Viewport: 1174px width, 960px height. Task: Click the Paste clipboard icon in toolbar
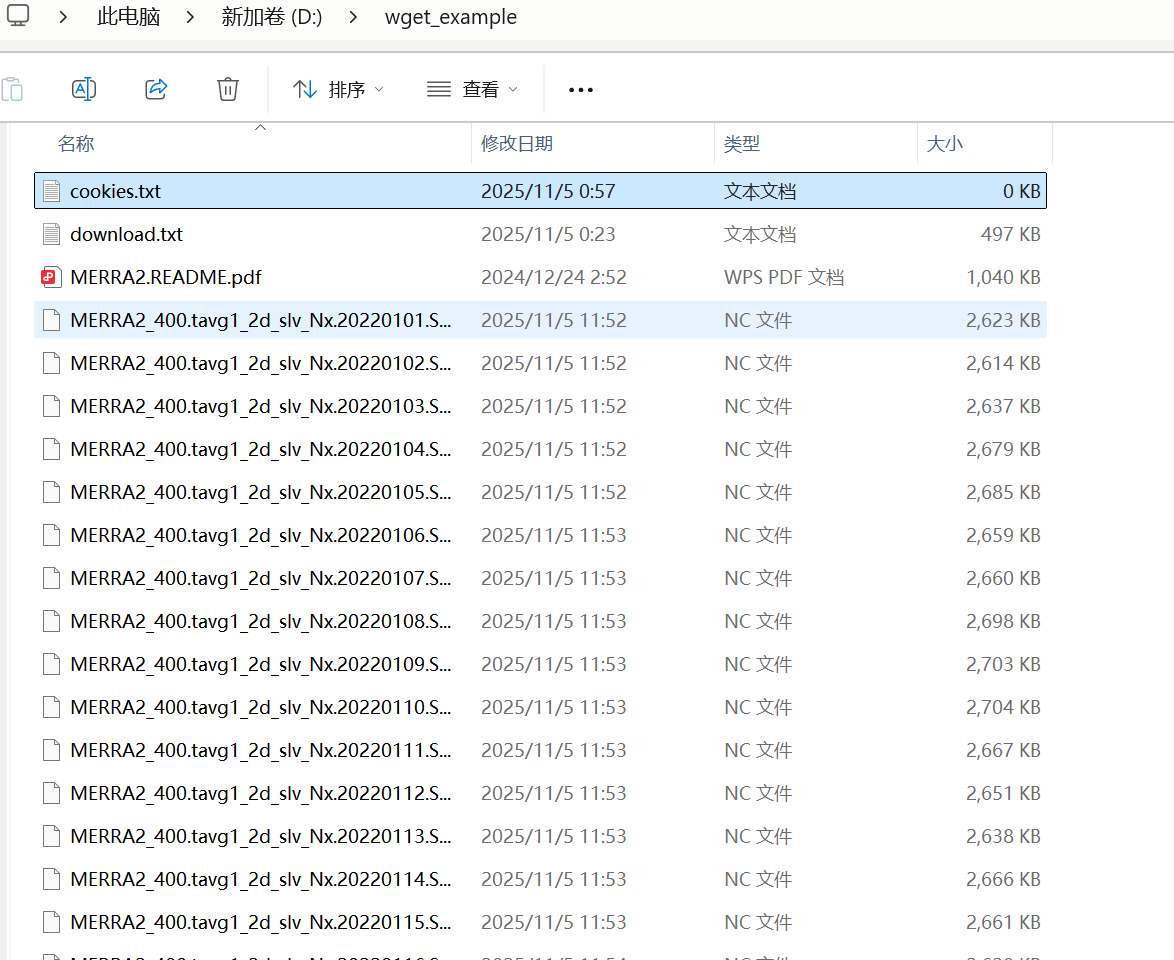tap(13, 89)
